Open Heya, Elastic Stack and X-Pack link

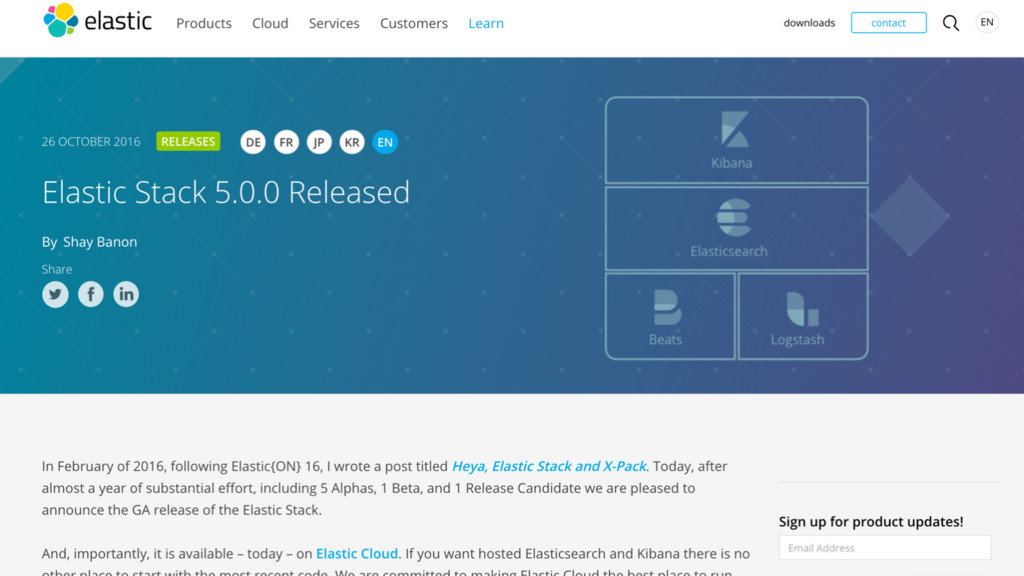coord(549,466)
